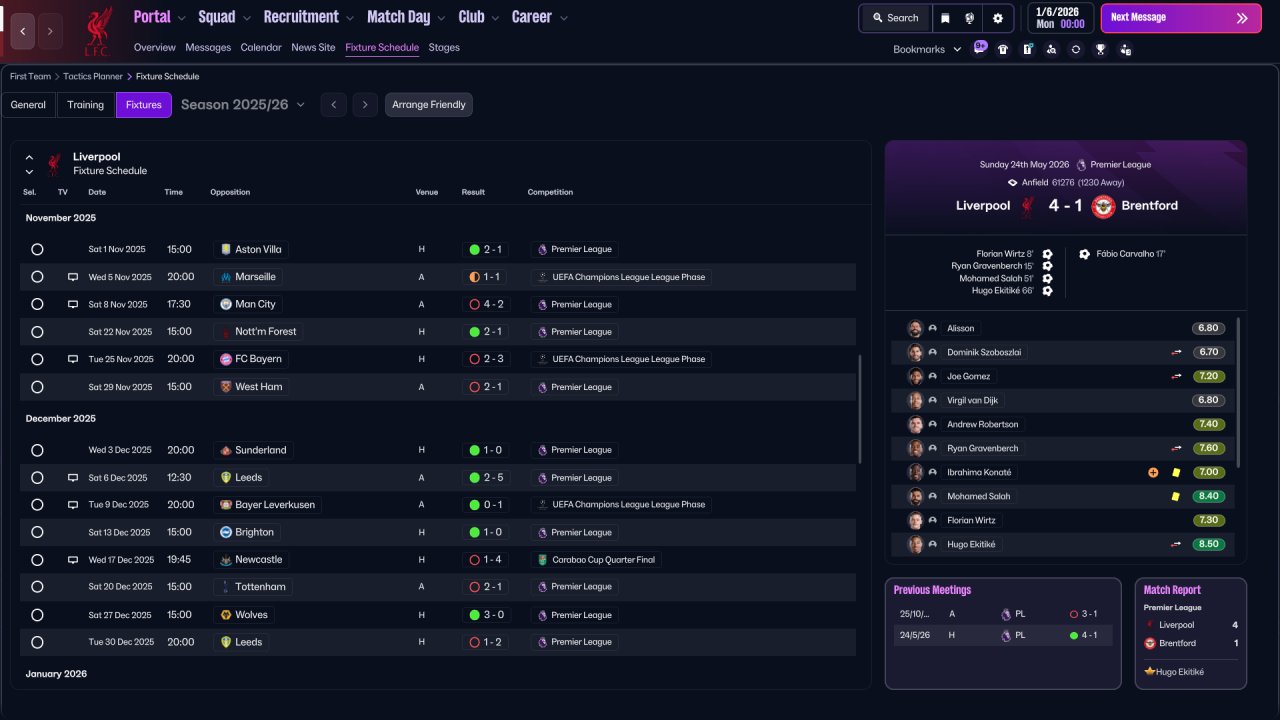Open the Overview sub-tab
This screenshot has height=720, width=1280.
click(155, 47)
